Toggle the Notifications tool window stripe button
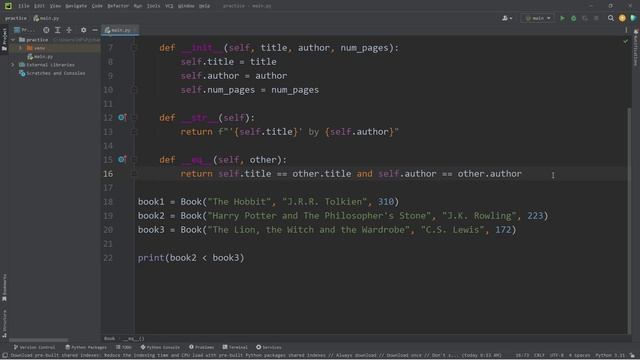The height and width of the screenshot is (360, 640). point(636,48)
